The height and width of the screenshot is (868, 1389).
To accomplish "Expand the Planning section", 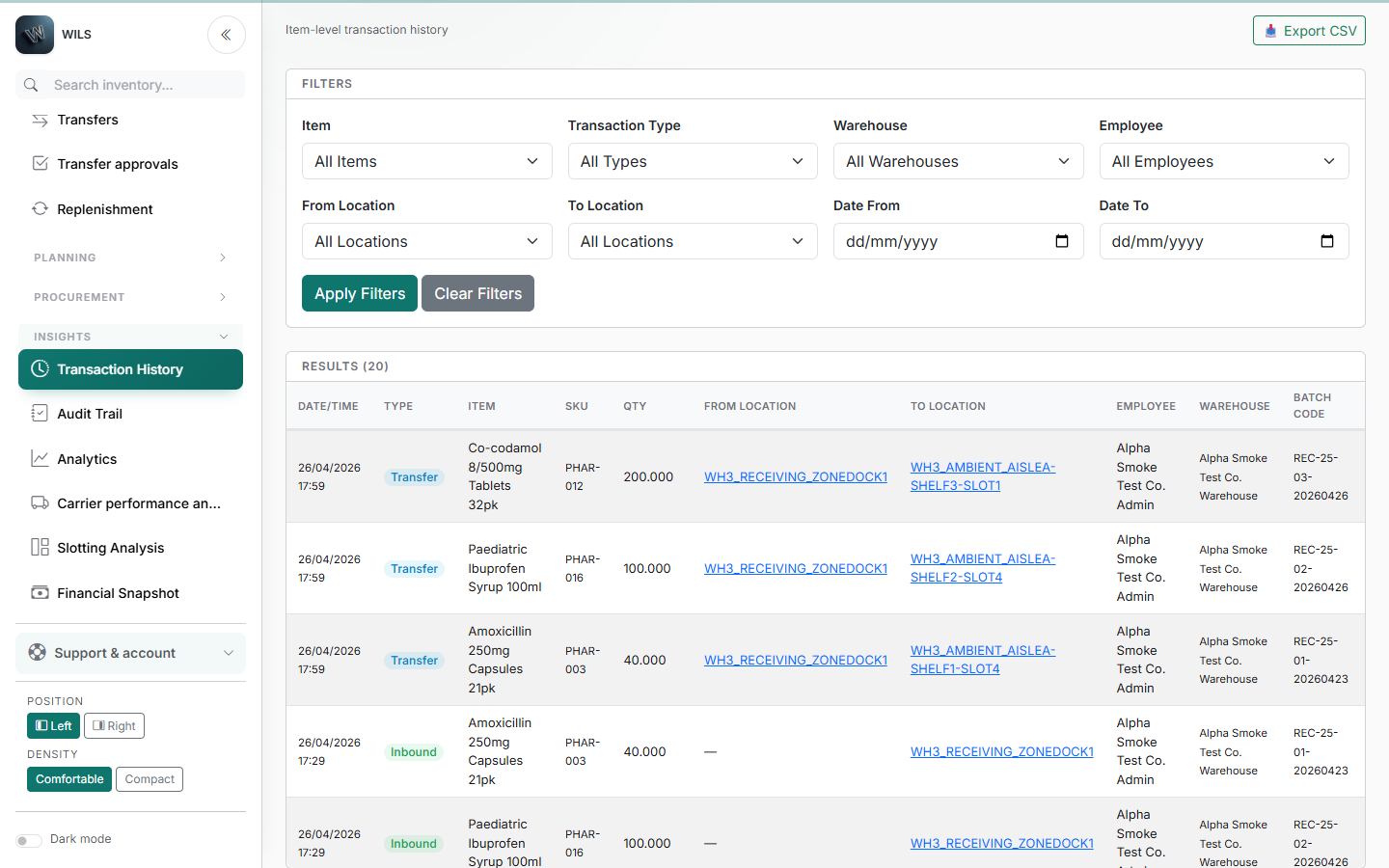I will pos(130,258).
